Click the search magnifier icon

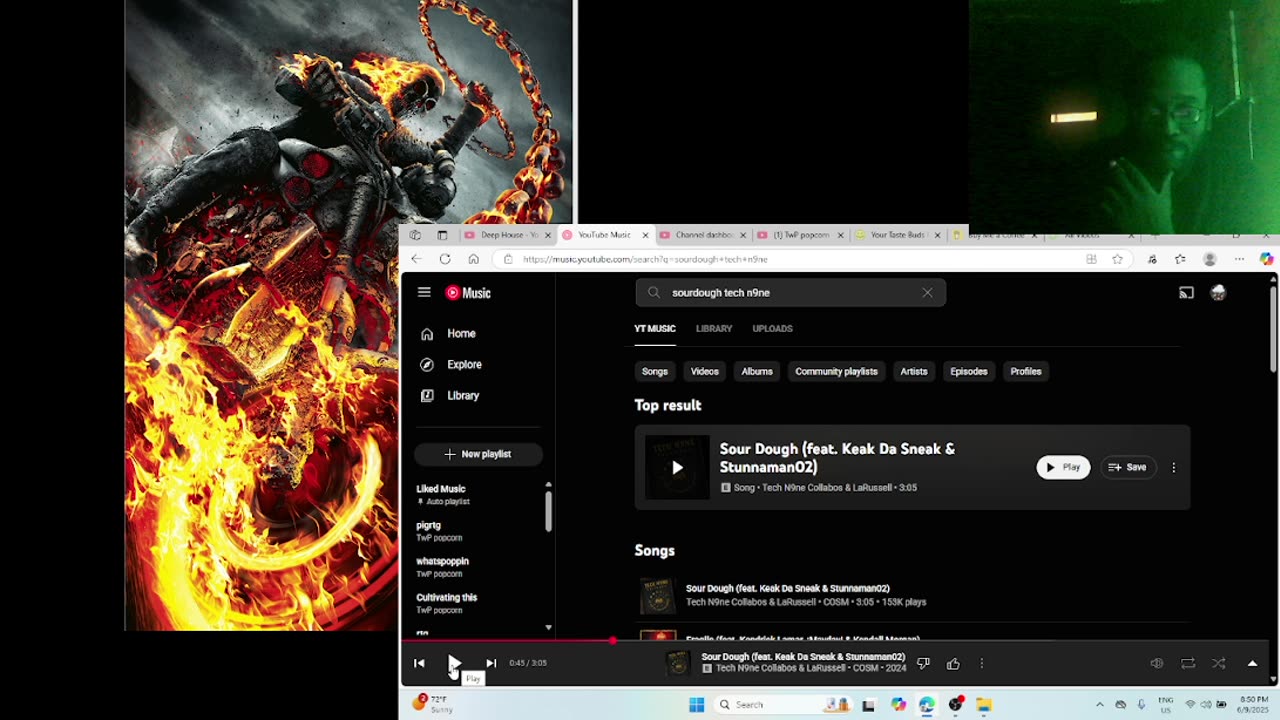pyautogui.click(x=654, y=293)
